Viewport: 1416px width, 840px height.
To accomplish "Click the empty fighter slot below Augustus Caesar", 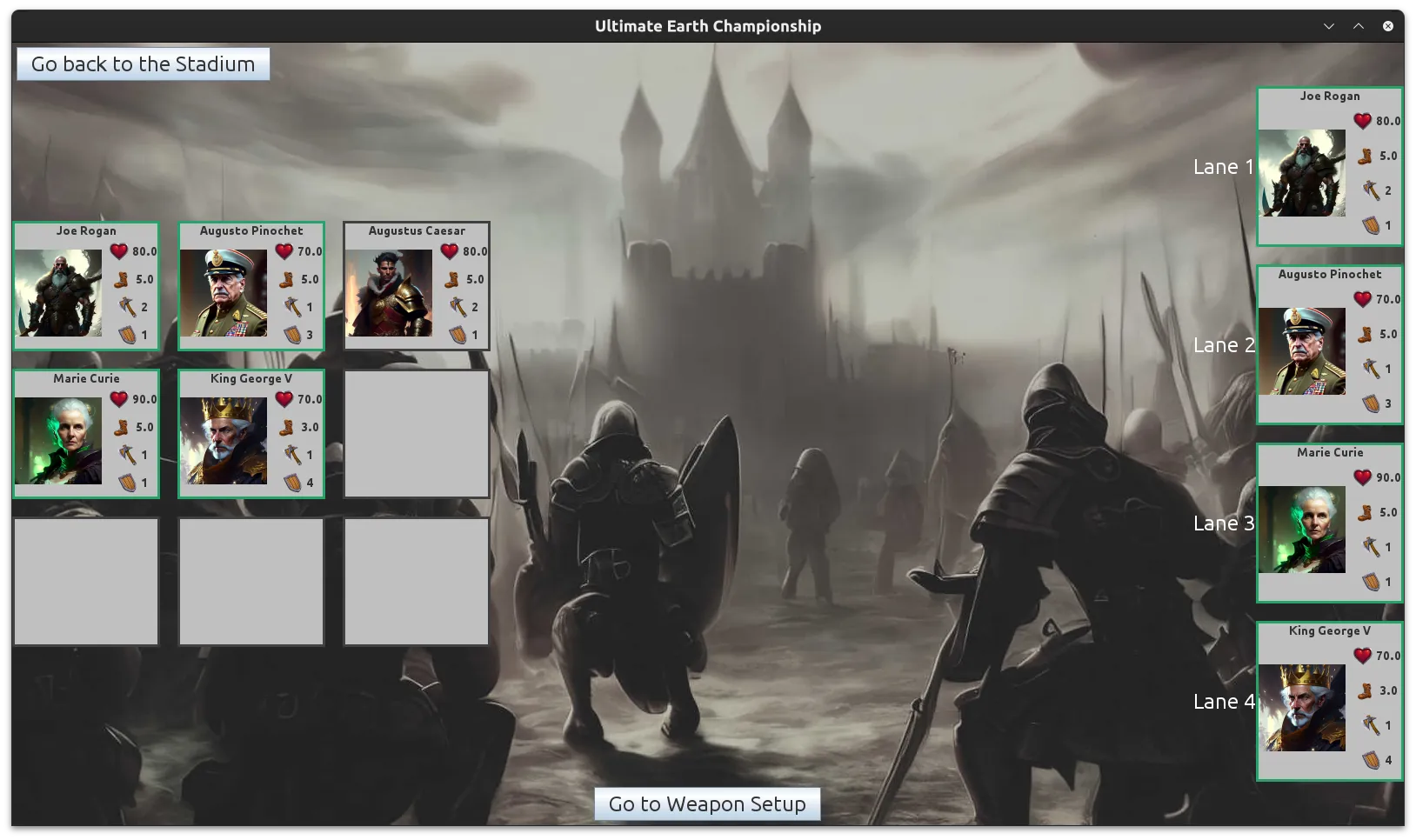I will [x=417, y=434].
